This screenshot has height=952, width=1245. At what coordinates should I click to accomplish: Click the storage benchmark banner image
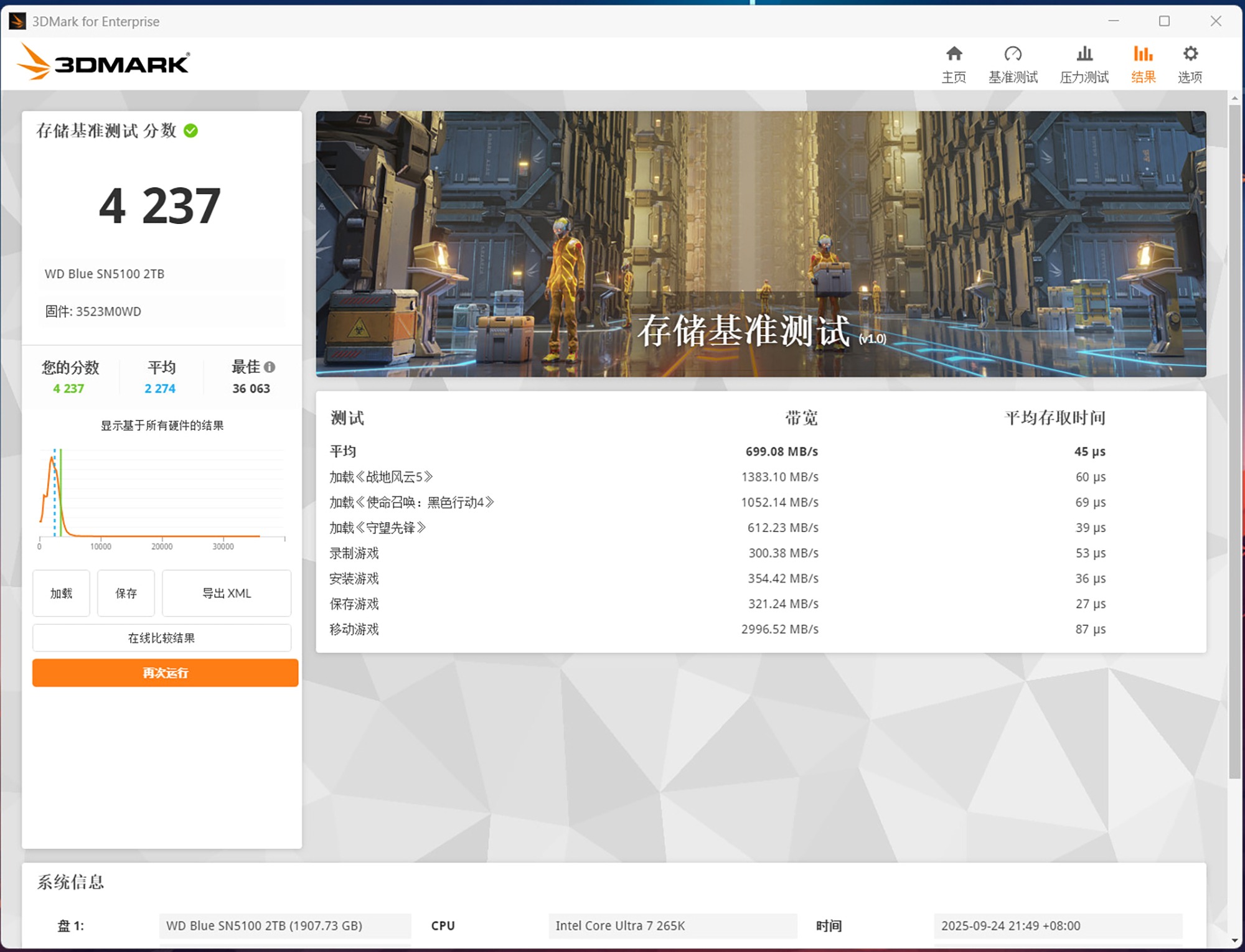pos(761,244)
